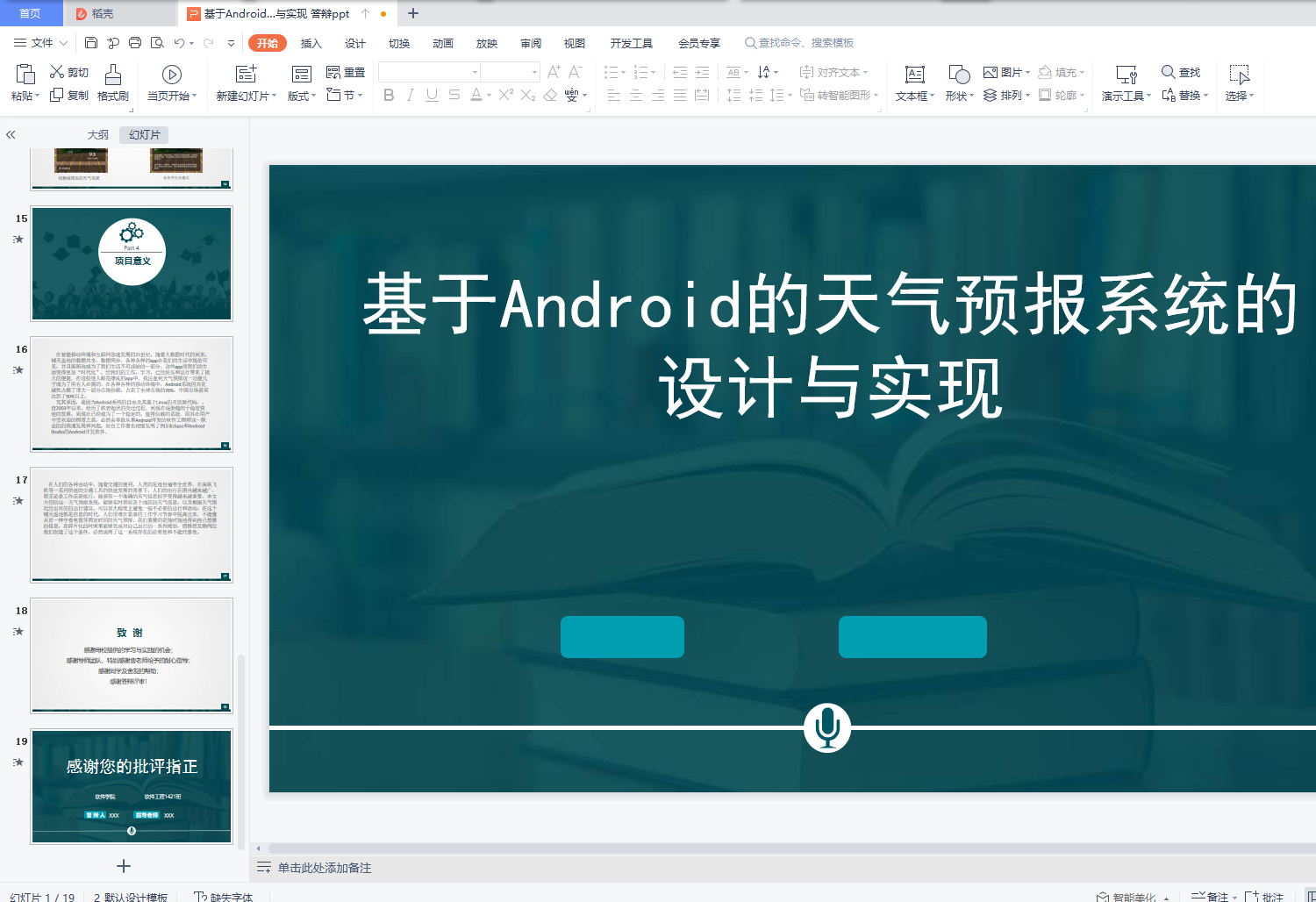Open print preview from the quick access bar
This screenshot has height=902, width=1316.
(157, 42)
